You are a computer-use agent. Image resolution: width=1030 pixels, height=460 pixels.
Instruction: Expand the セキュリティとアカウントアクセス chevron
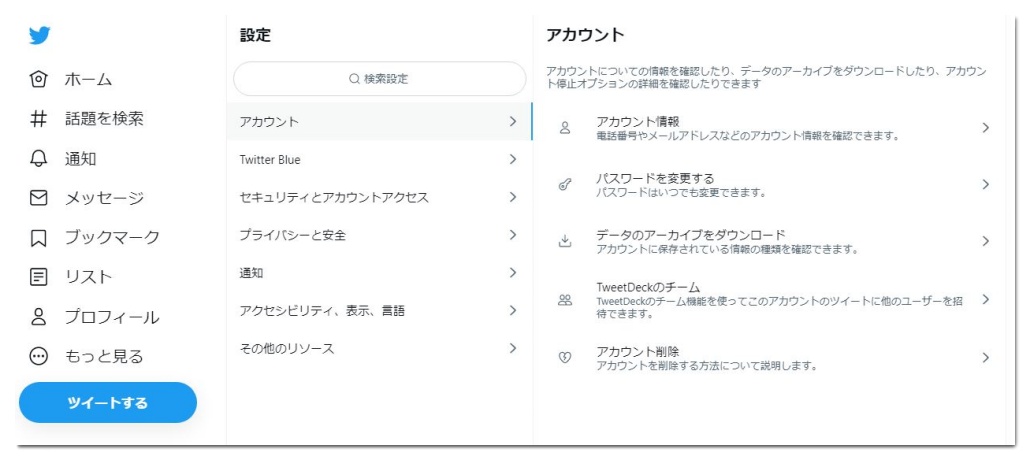pyautogui.click(x=512, y=197)
